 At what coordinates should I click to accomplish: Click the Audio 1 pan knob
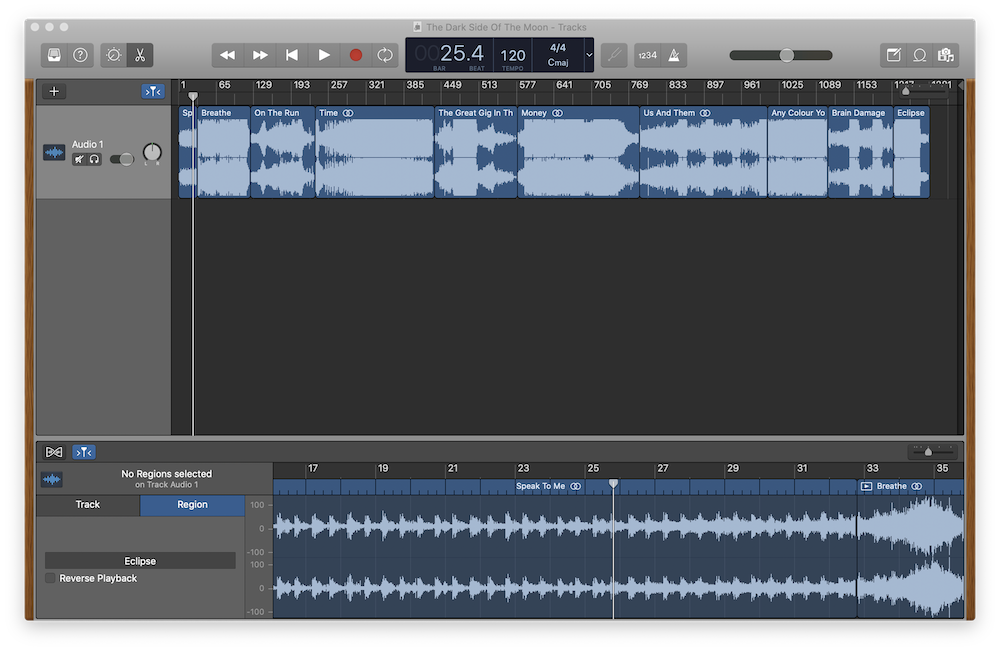tap(152, 153)
